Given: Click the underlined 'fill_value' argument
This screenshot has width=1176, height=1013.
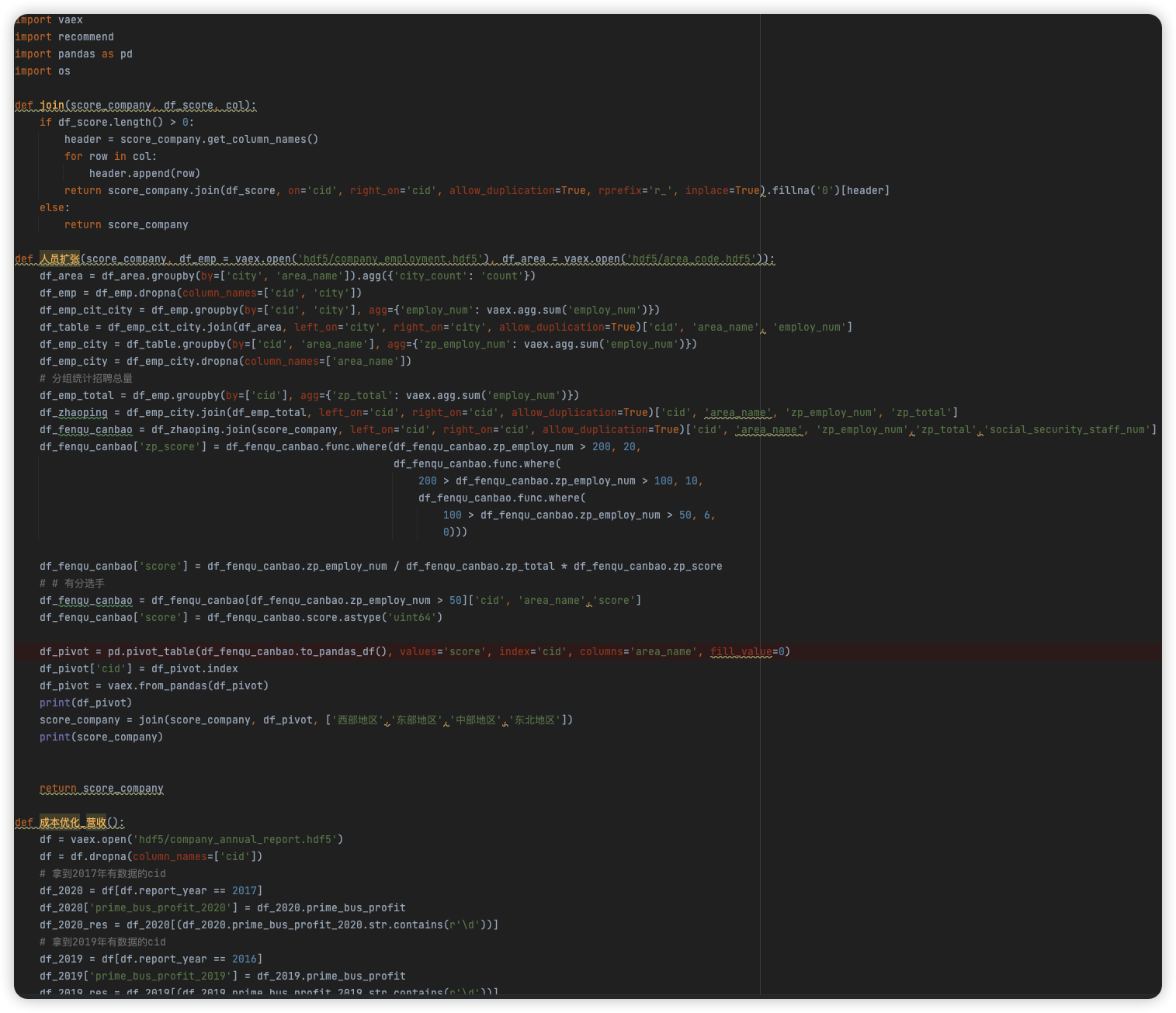Looking at the screenshot, I should point(741,652).
